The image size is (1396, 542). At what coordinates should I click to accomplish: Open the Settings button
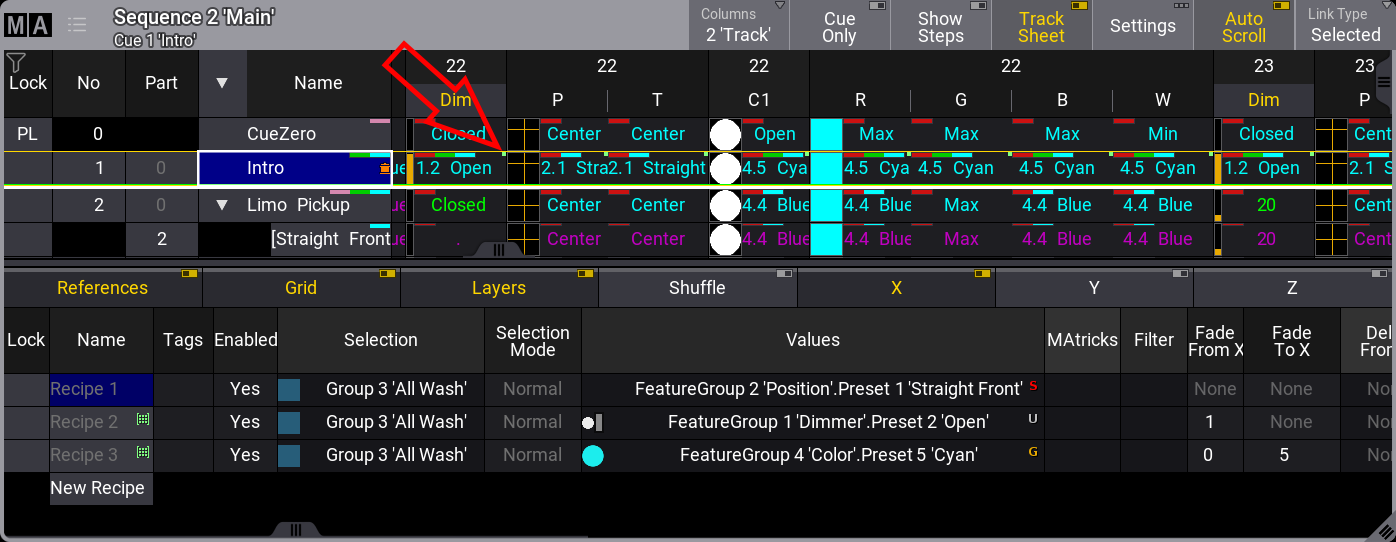pyautogui.click(x=1142, y=26)
